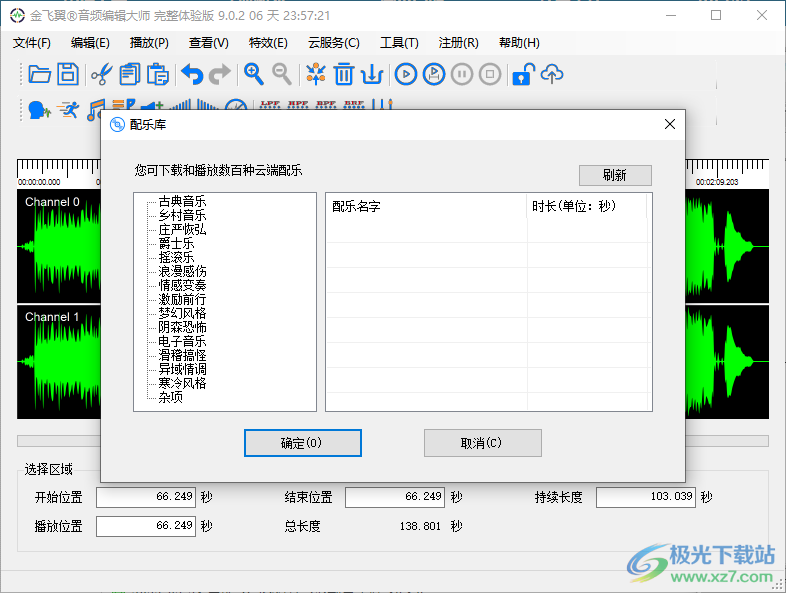Click the voice changer head icon

click(40, 109)
